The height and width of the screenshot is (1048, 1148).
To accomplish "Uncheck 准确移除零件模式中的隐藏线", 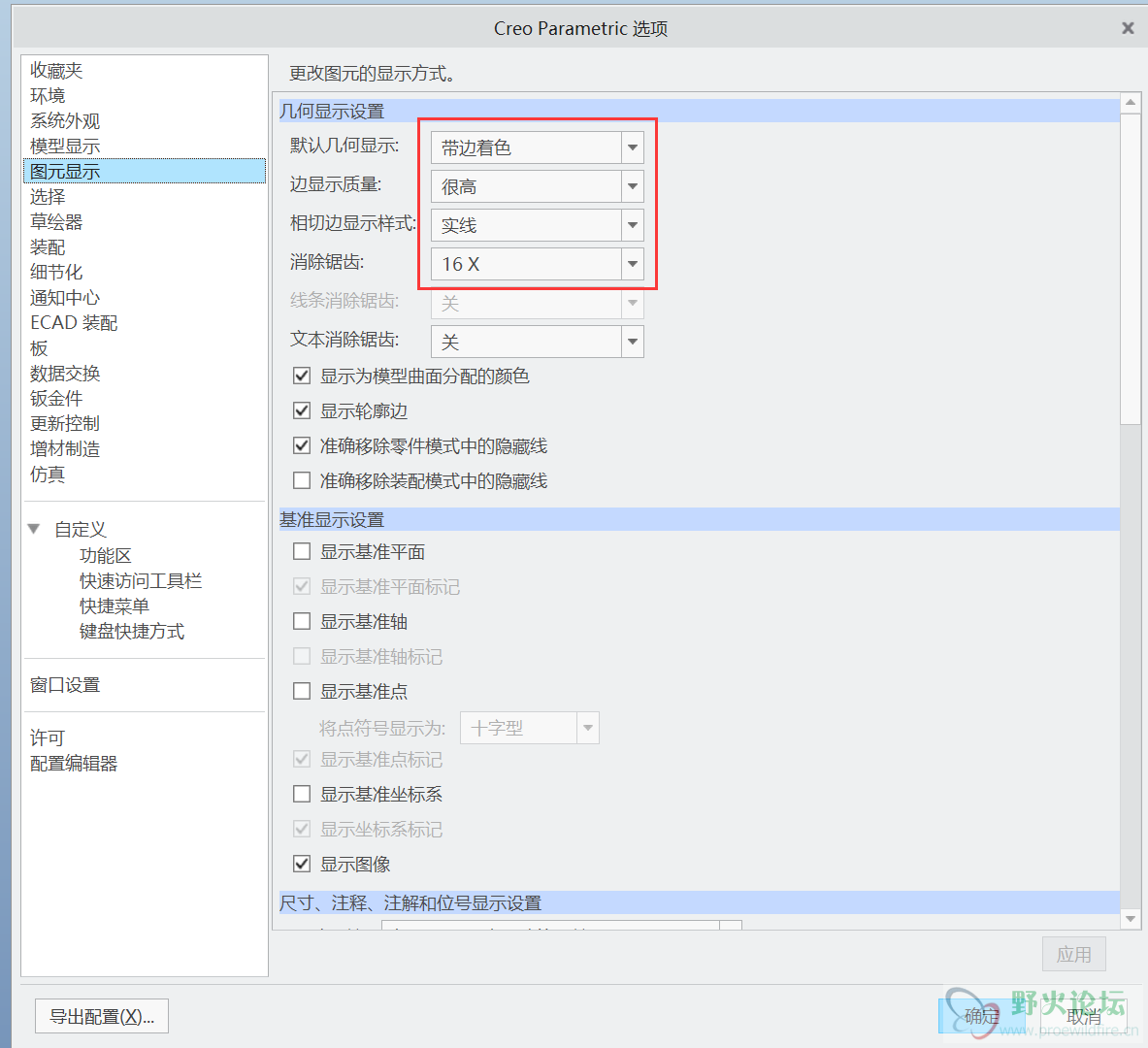I will click(302, 445).
